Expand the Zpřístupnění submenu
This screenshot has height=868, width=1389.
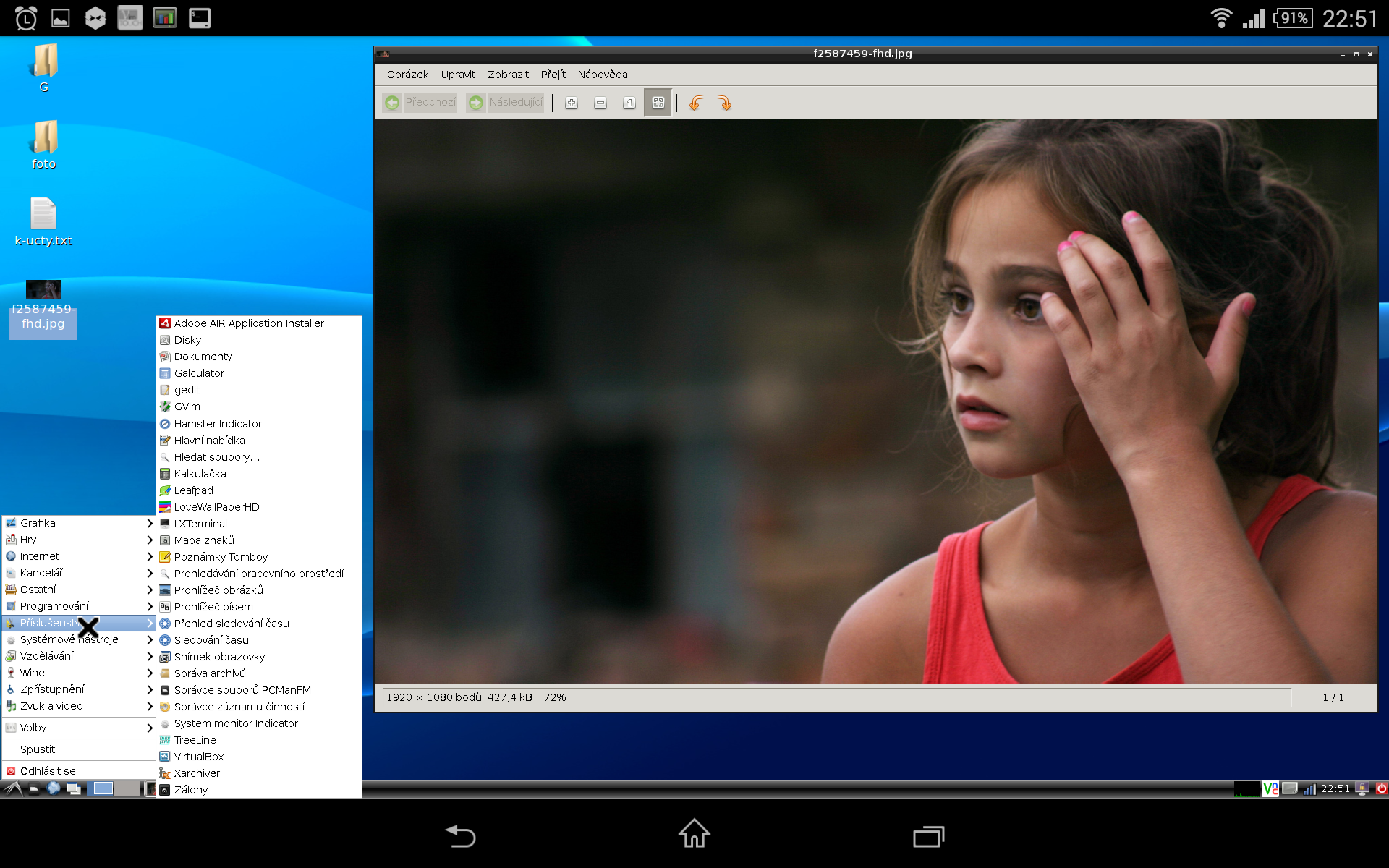(79, 689)
